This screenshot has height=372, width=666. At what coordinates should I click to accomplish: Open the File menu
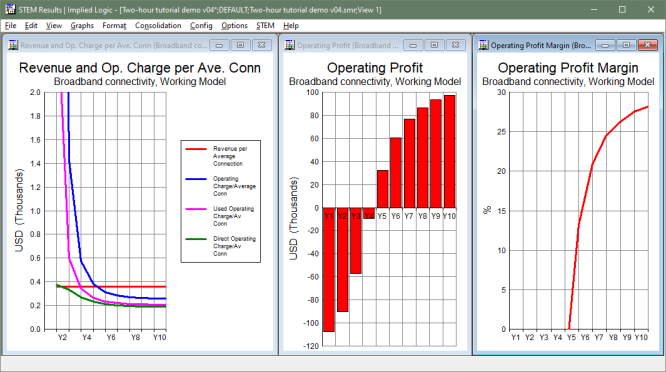11,26
